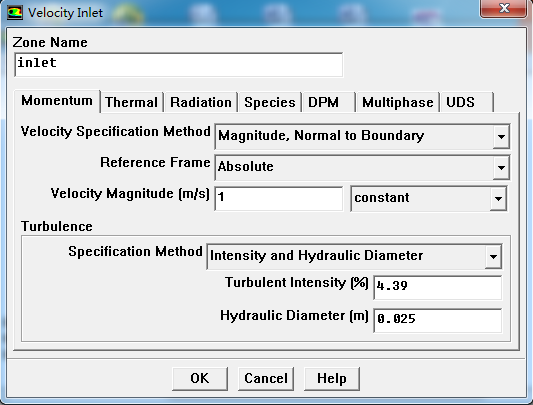Click the Hydraulic Diameter field
This screenshot has width=533, height=405.
437,321
